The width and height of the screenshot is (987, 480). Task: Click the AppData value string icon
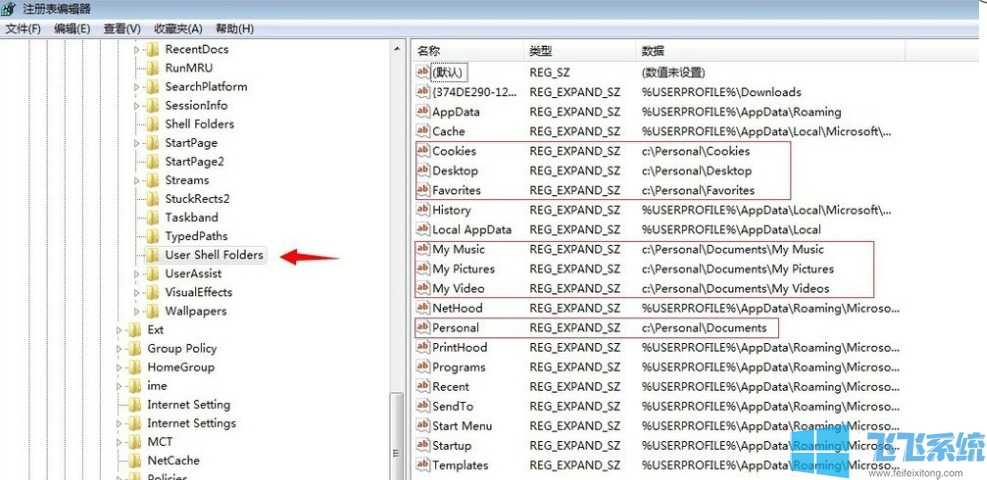(x=422, y=111)
